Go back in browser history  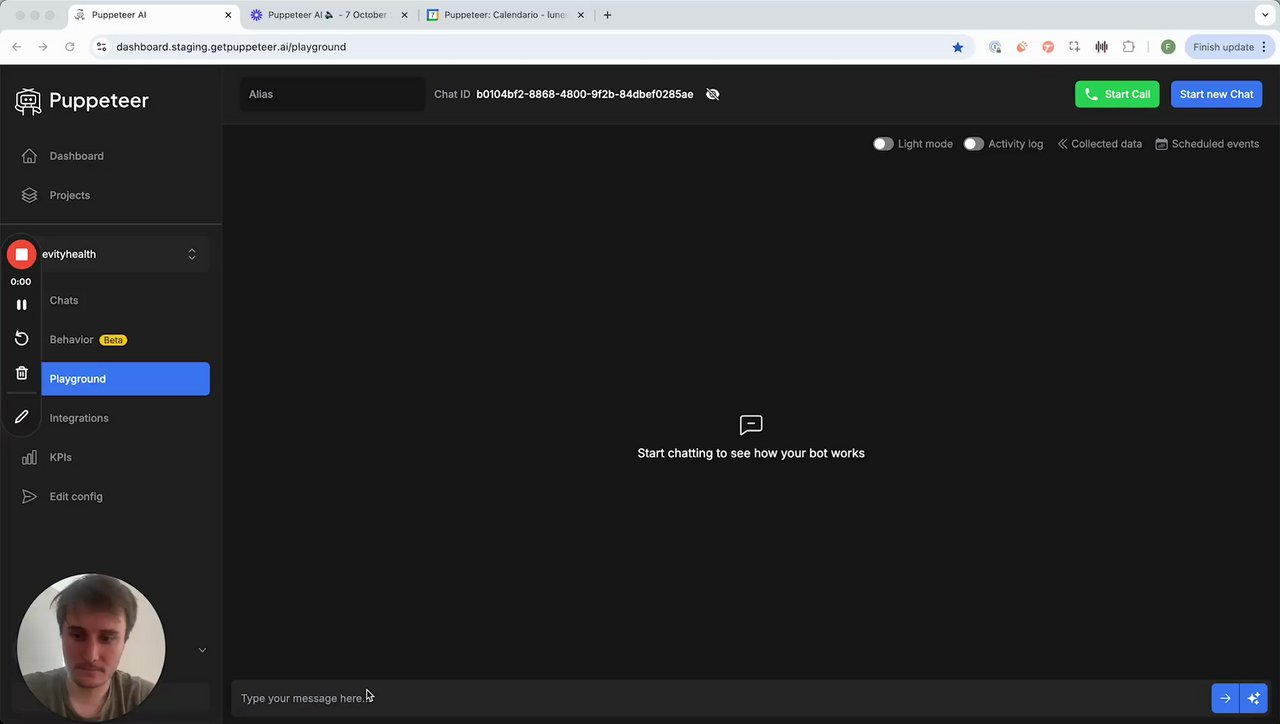coord(17,47)
